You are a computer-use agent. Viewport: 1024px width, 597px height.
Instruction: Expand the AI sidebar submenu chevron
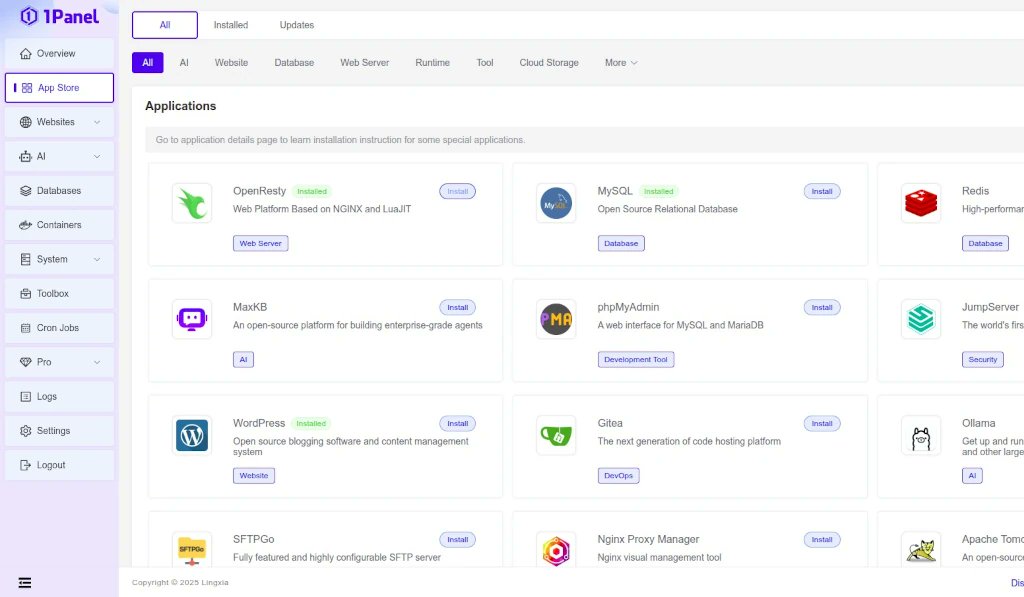coord(97,156)
